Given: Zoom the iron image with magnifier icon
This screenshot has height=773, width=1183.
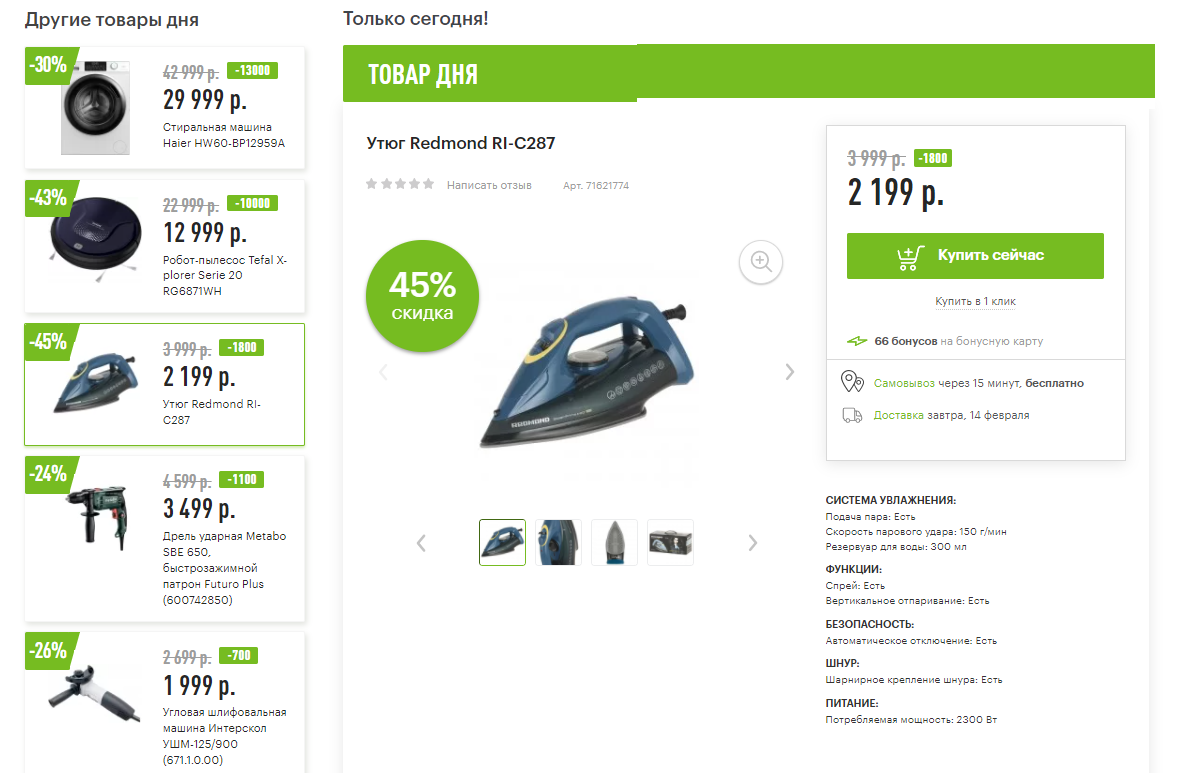Looking at the screenshot, I should coord(760,262).
